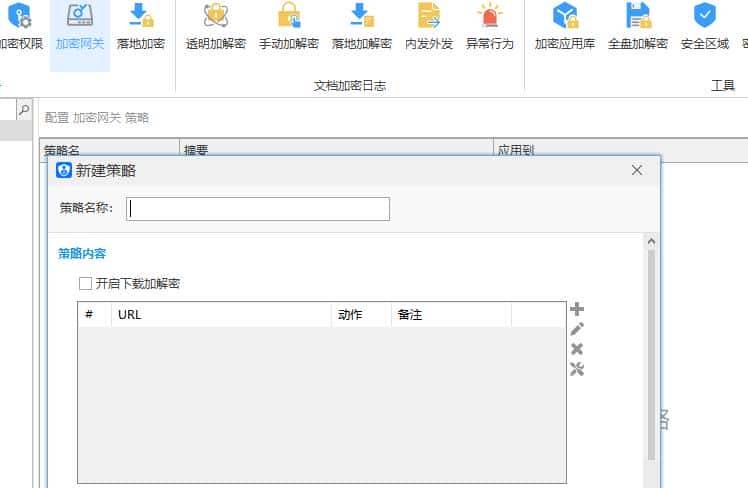This screenshot has width=748, height=488.
Task: Click the search magnifier icon in left panel
Action: (x=24, y=110)
